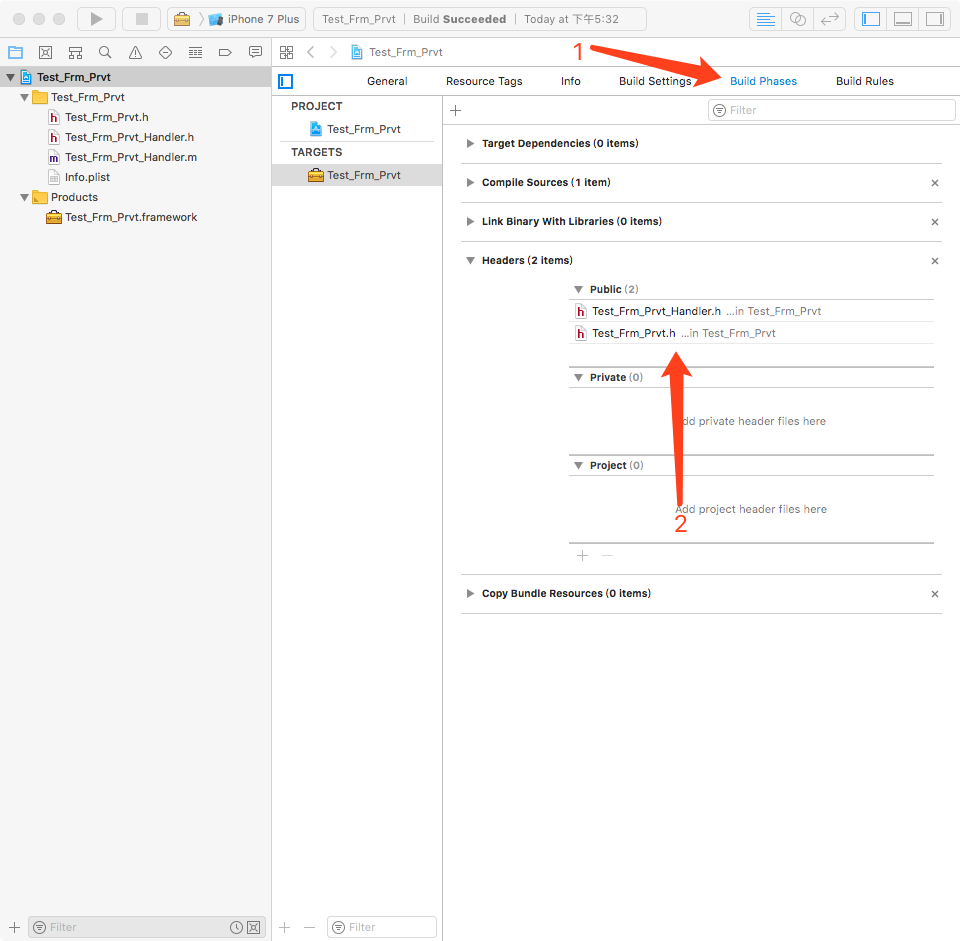Show only recent files filter

pyautogui.click(x=236, y=928)
